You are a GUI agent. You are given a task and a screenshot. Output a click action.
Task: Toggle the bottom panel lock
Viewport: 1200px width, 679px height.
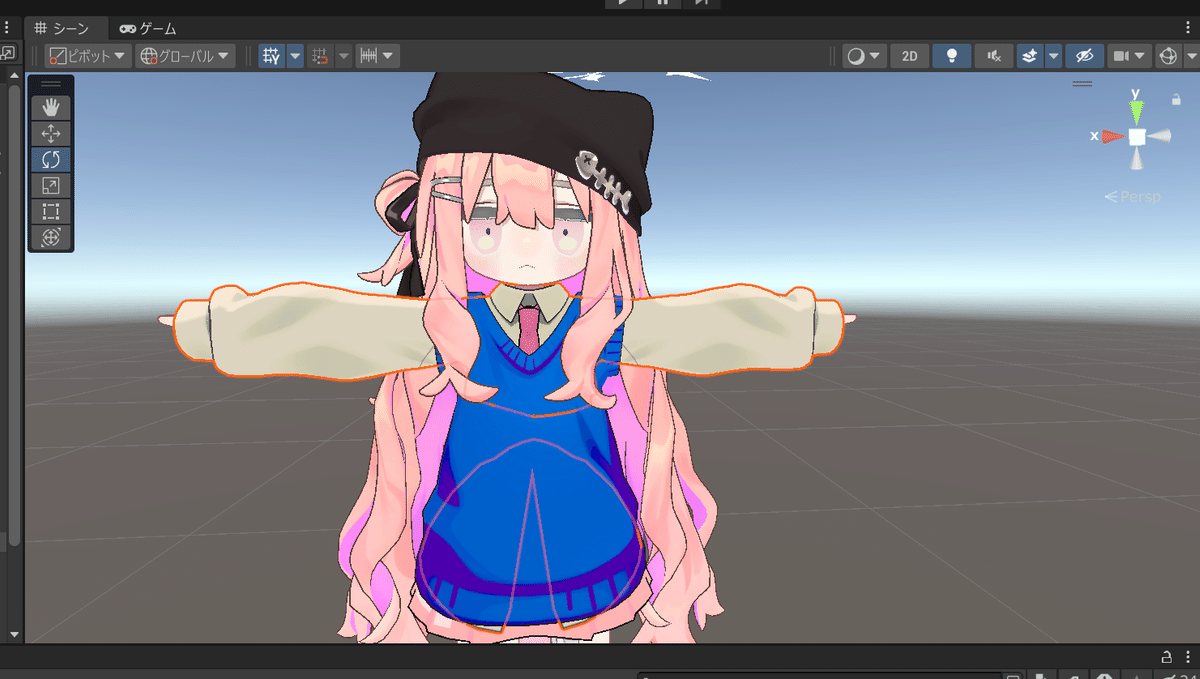click(1166, 657)
